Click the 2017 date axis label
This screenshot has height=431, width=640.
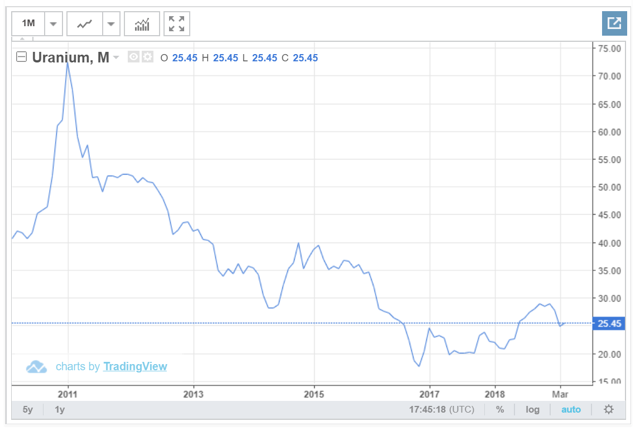429,394
